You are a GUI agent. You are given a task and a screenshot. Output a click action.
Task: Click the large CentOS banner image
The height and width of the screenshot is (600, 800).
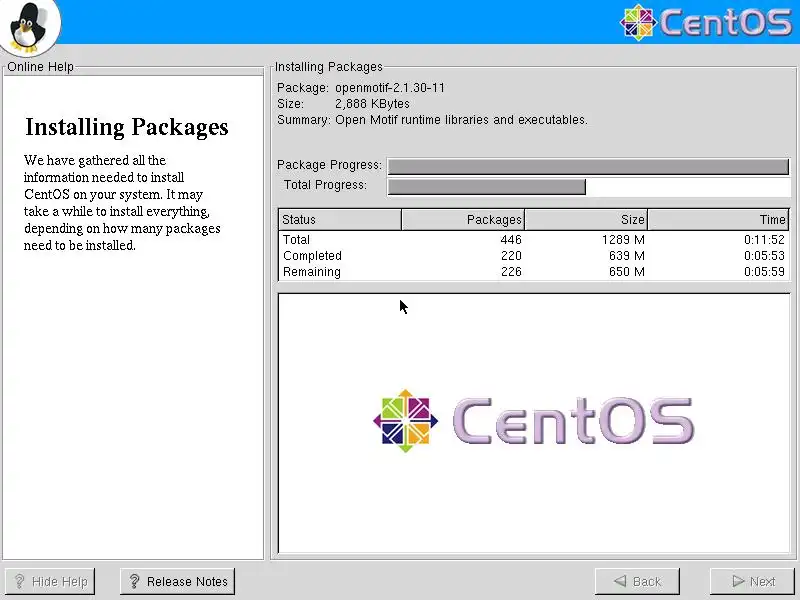(x=534, y=421)
